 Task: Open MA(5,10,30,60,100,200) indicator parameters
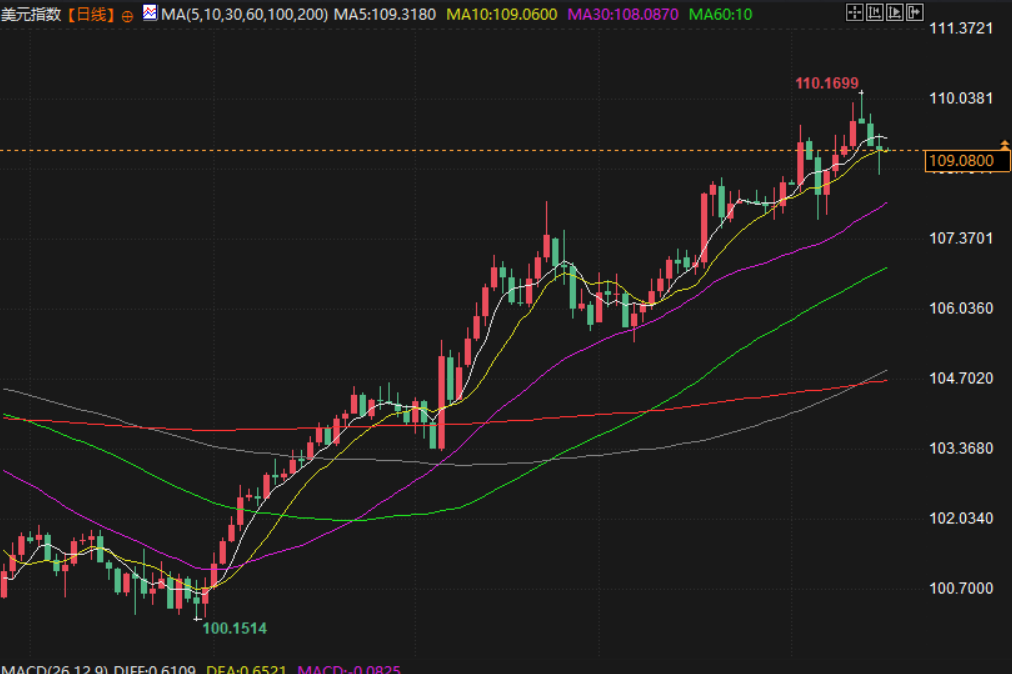[x=243, y=15]
